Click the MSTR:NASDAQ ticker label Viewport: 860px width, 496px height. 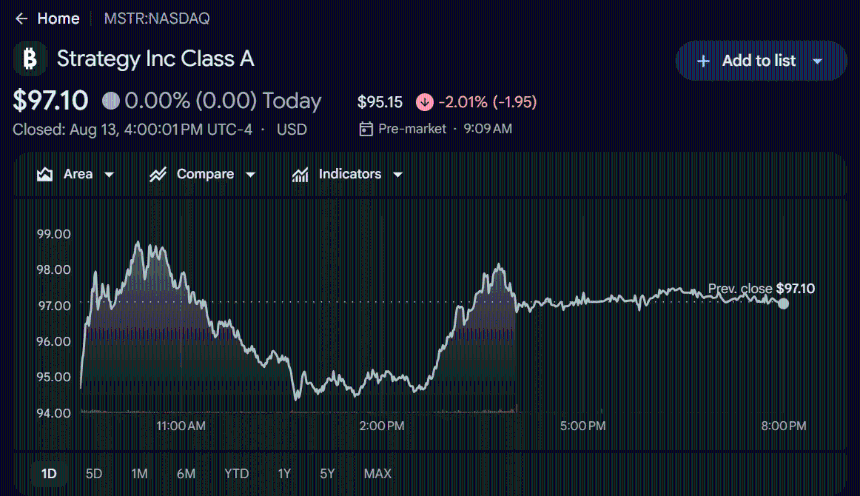tap(157, 19)
